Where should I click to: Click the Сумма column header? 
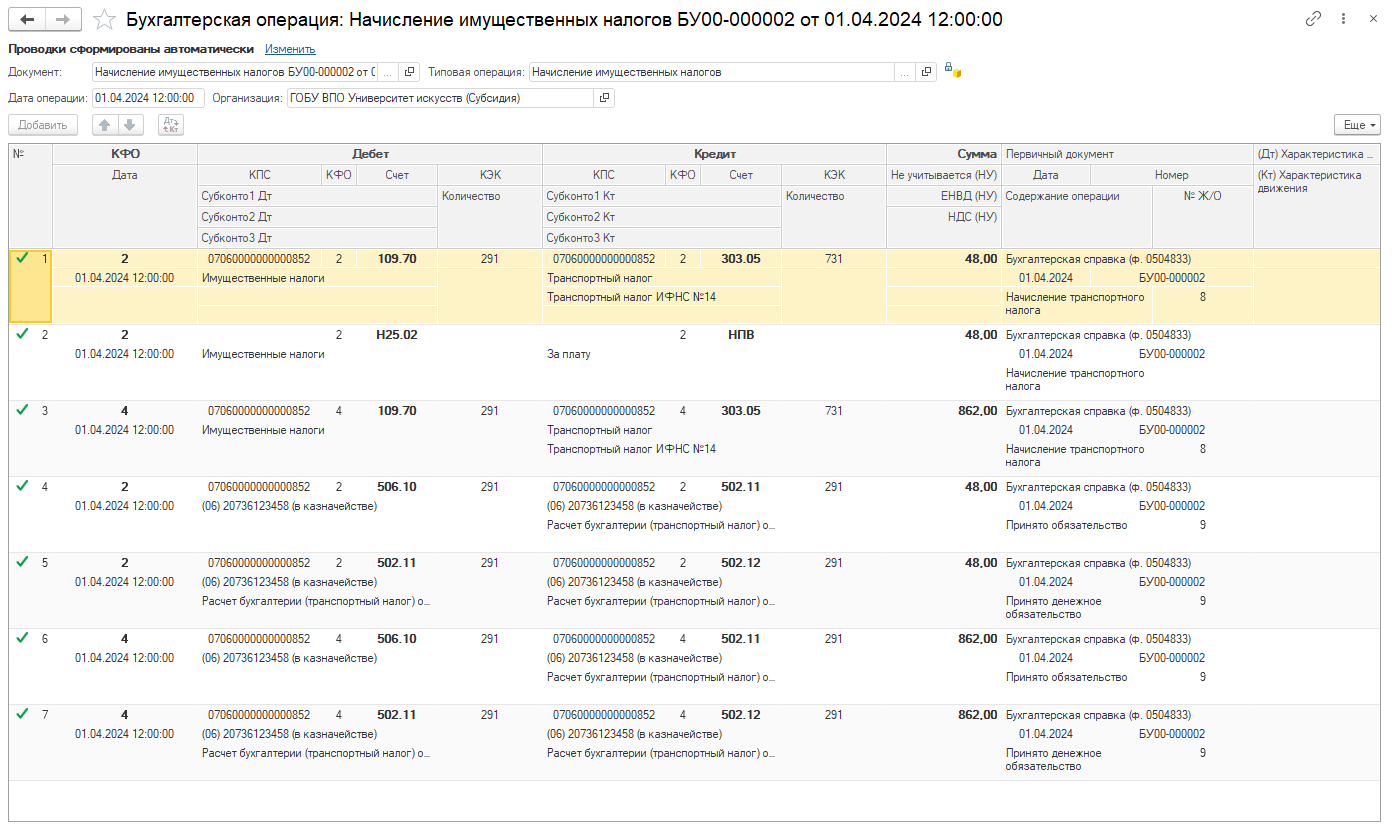click(x=944, y=154)
